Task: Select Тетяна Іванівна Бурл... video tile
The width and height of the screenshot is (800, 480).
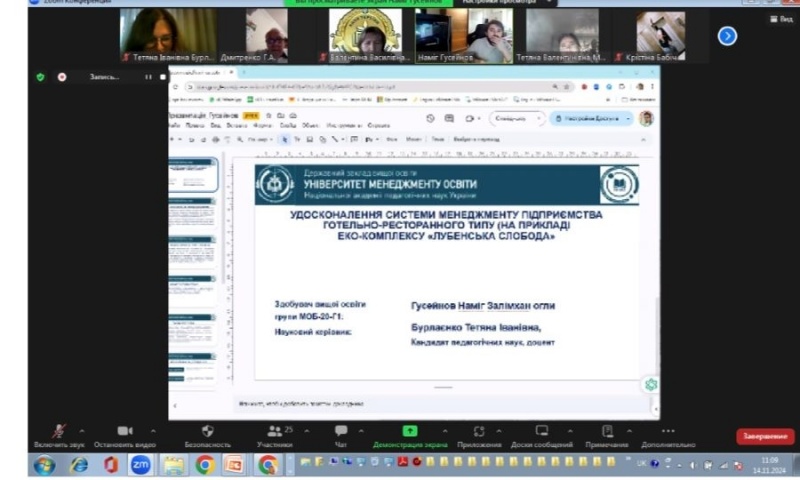Action: pos(168,35)
